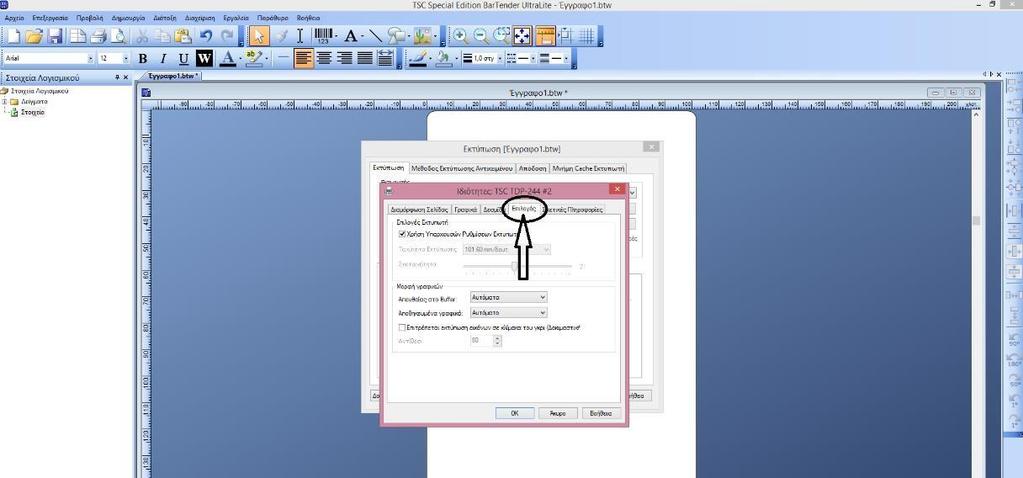Click the line color pen icon

click(x=417, y=59)
